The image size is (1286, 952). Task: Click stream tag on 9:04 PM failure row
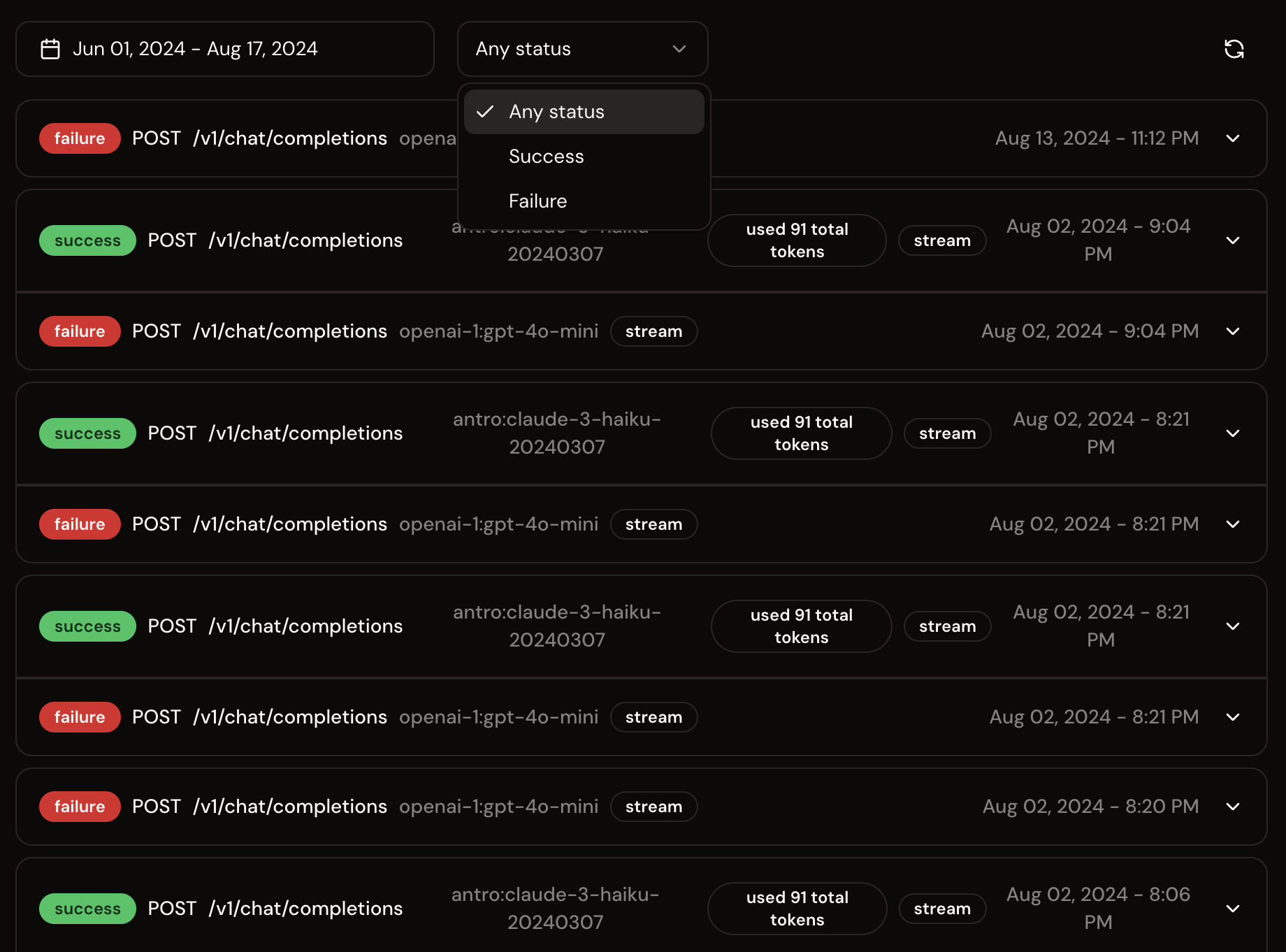(x=653, y=331)
